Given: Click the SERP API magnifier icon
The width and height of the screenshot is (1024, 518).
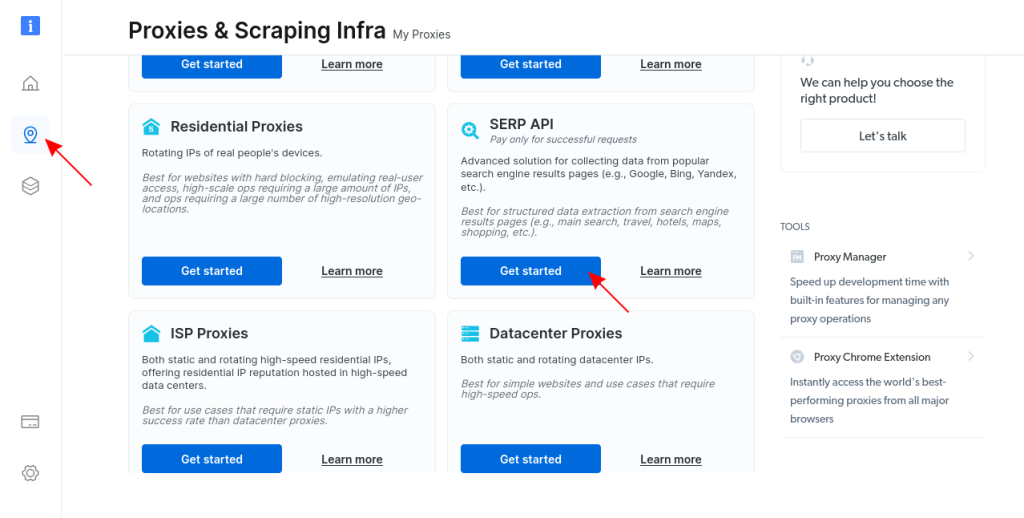Looking at the screenshot, I should (x=470, y=130).
